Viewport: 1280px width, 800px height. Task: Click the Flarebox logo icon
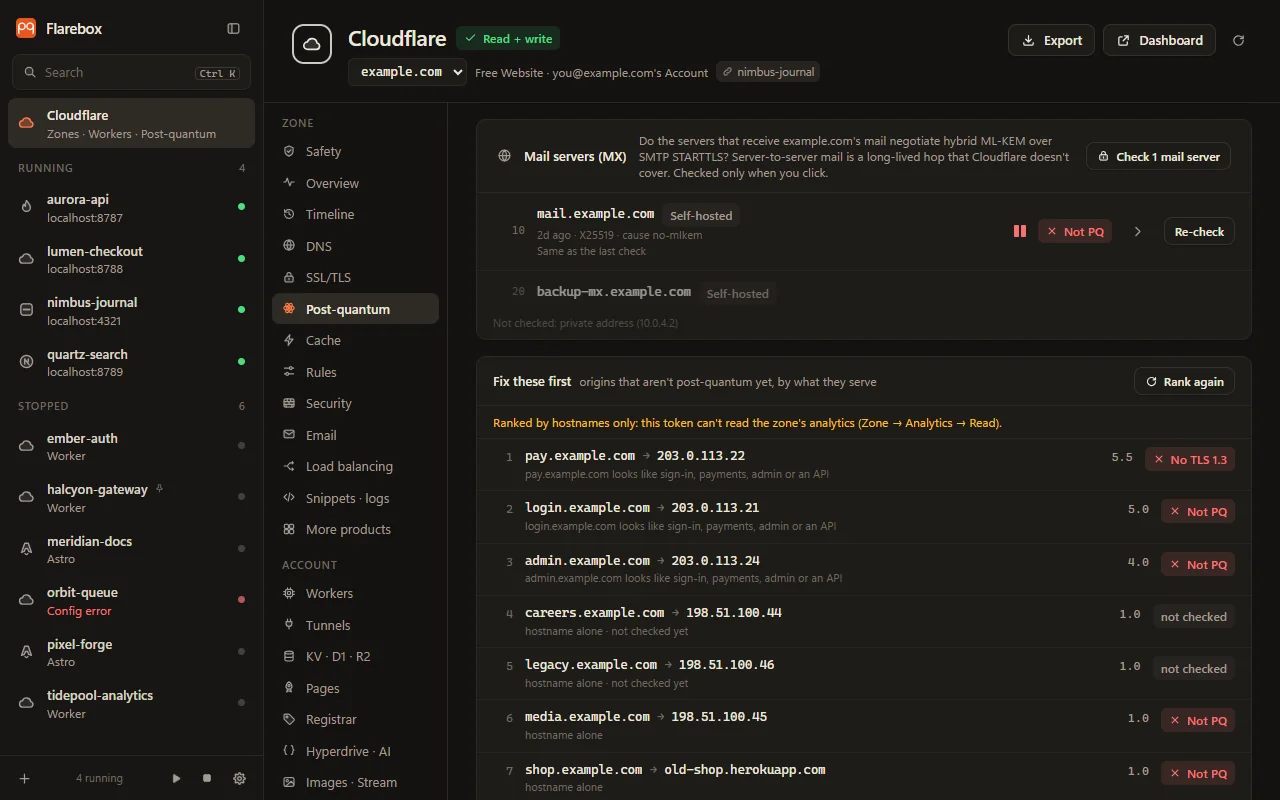(x=26, y=29)
